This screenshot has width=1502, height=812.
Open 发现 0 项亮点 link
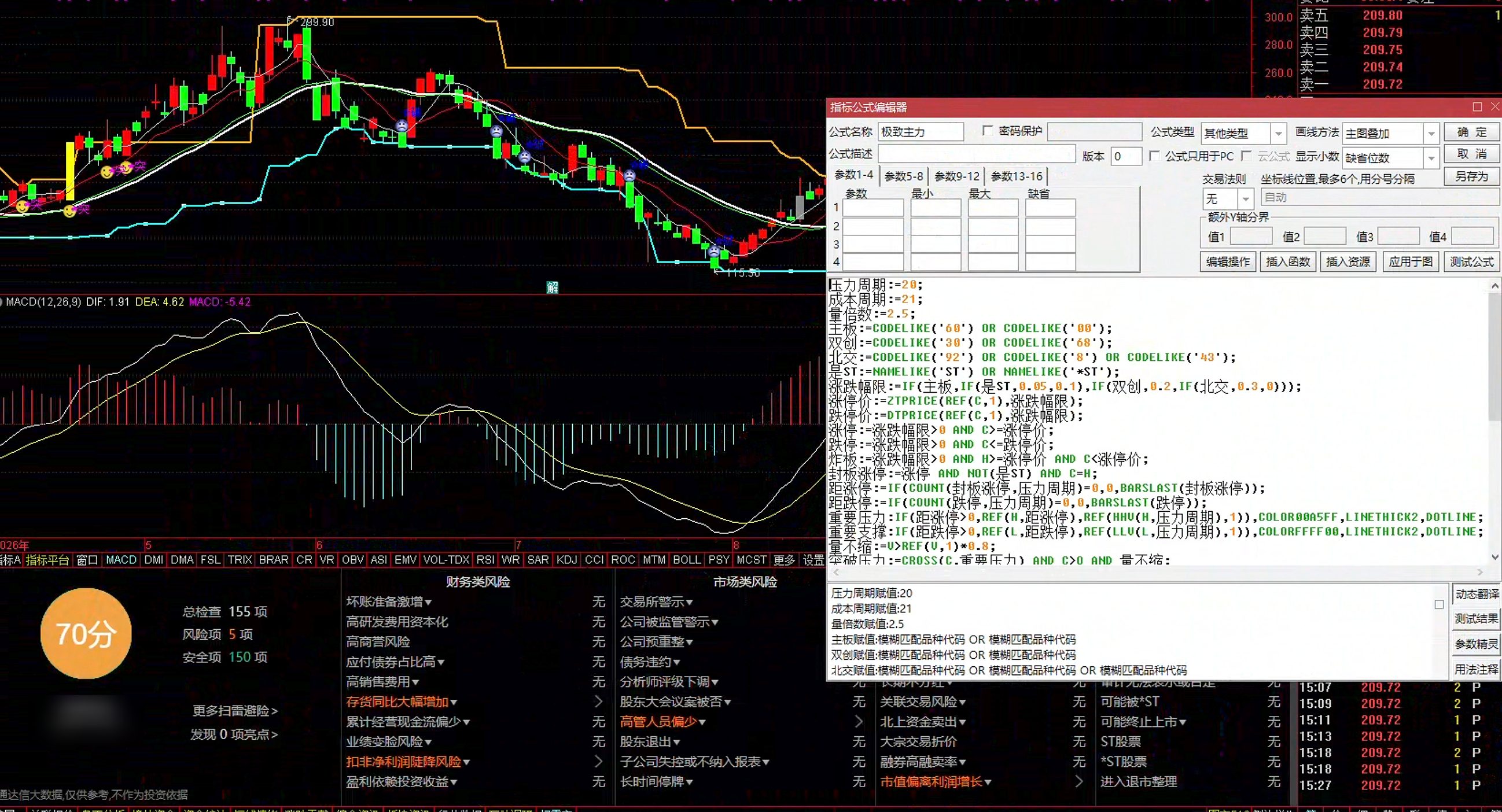(234, 734)
